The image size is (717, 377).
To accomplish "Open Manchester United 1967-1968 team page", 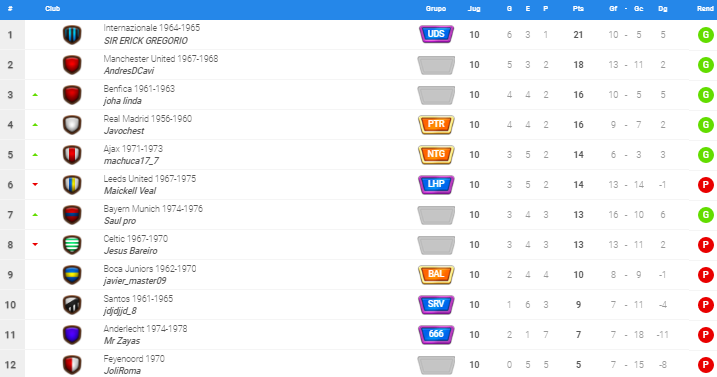I will (x=161, y=59).
